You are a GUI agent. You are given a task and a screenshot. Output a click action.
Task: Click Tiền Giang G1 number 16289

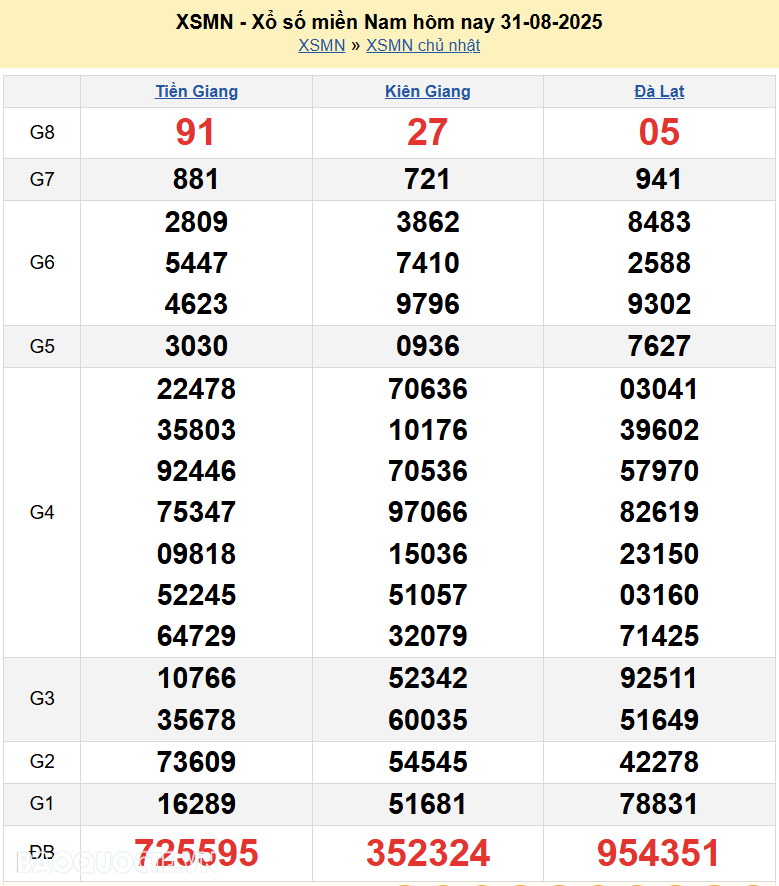(x=196, y=804)
